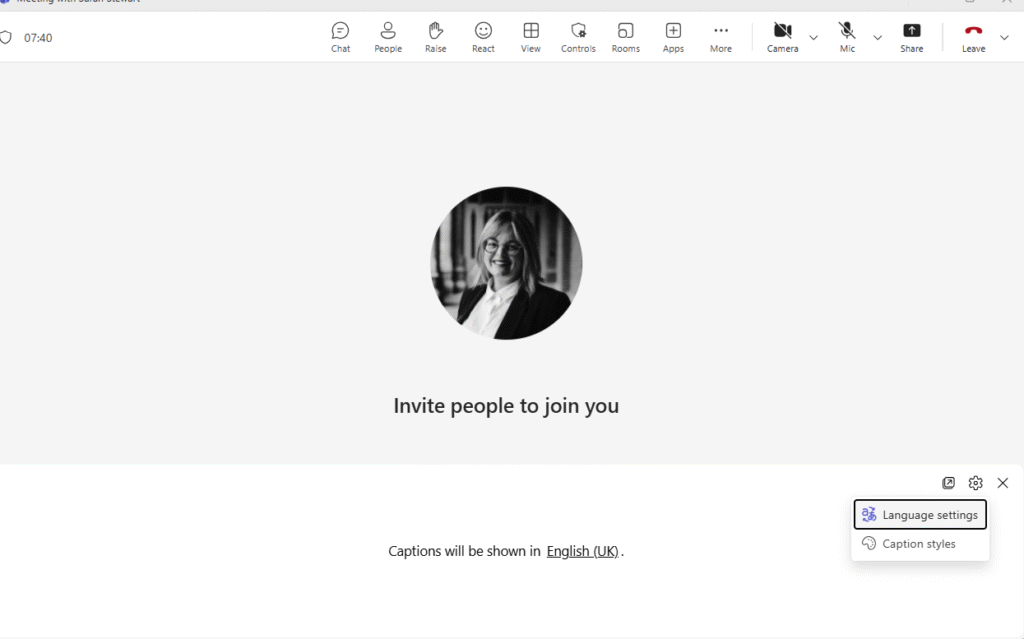Image resolution: width=1024 pixels, height=639 pixels.
Task: Open the More options menu
Action: (x=721, y=37)
